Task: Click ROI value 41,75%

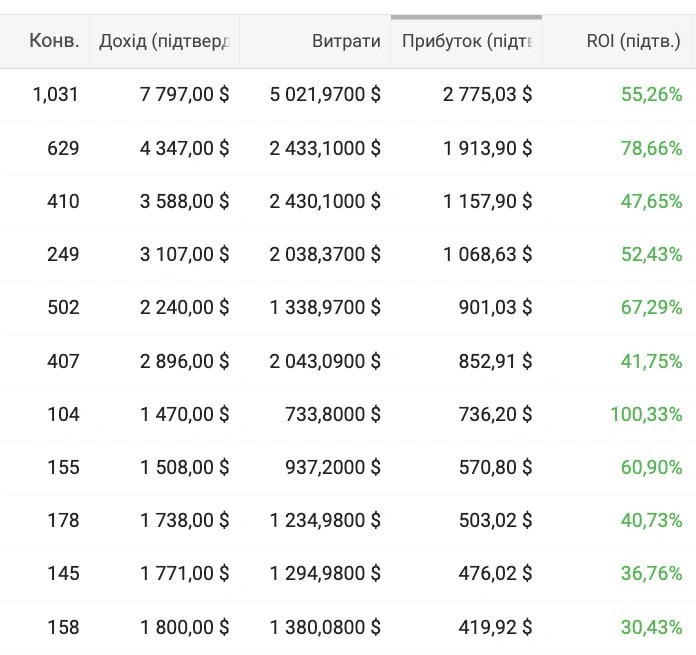Action: [652, 361]
